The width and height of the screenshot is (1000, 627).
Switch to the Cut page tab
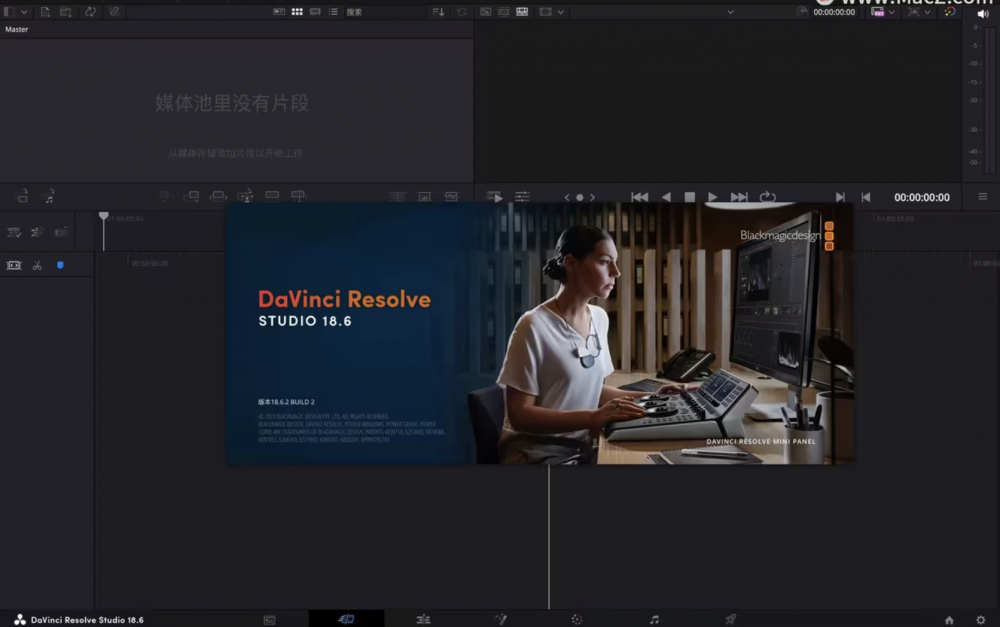click(x=346, y=619)
